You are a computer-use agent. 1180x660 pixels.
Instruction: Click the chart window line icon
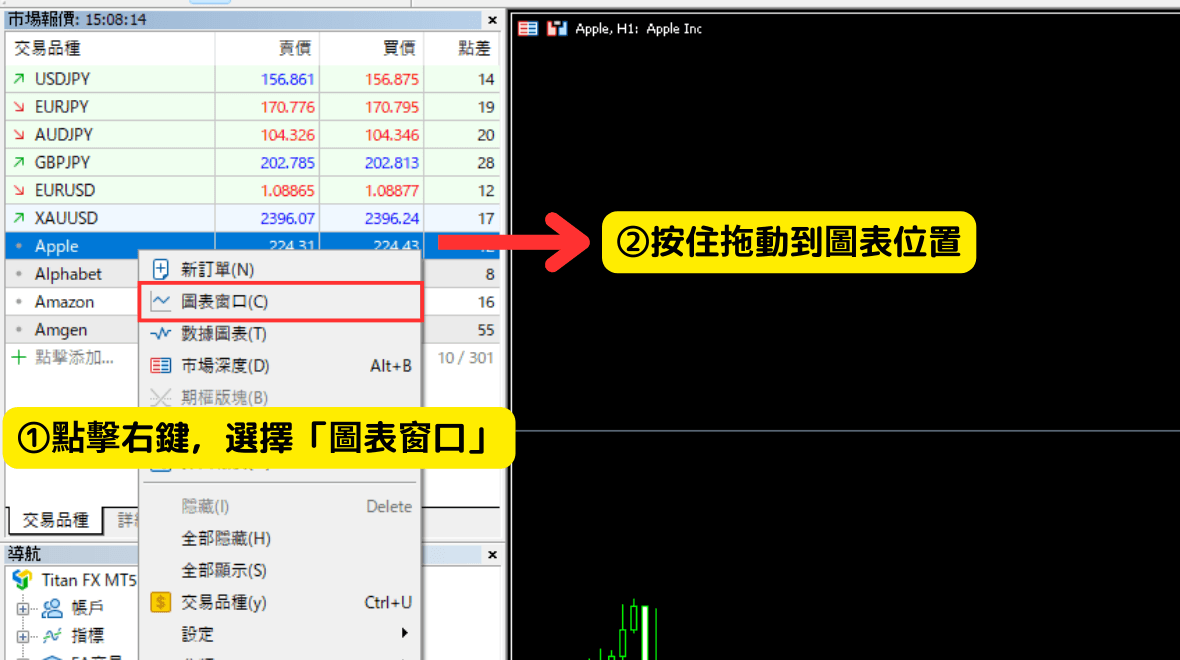pyautogui.click(x=160, y=302)
